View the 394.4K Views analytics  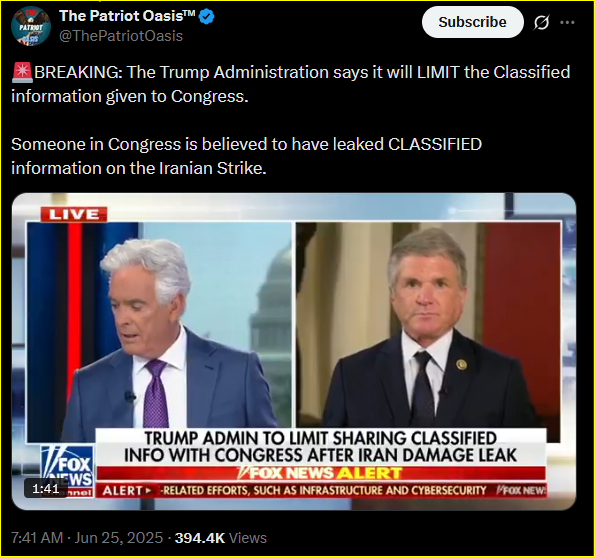pyautogui.click(x=220, y=538)
